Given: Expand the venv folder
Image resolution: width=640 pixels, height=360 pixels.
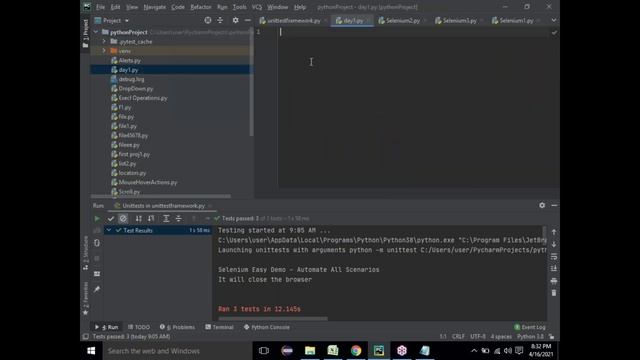Looking at the screenshot, I should point(104,51).
